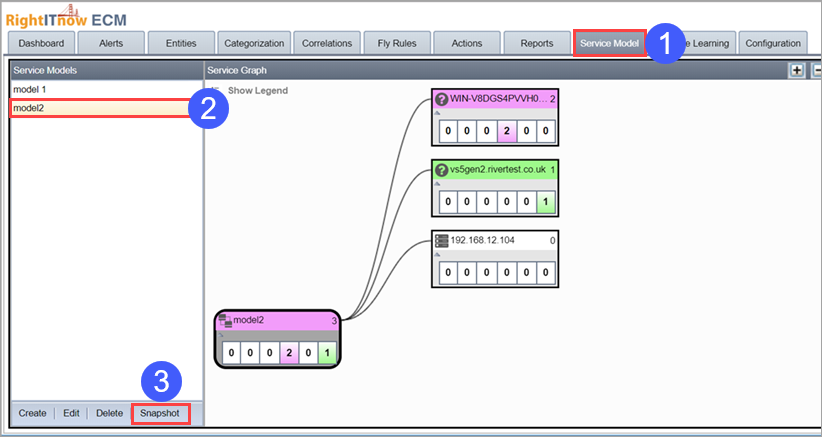Click question-mark icon on vs5gen2.rivertest.co.uk node

[x=442, y=169]
